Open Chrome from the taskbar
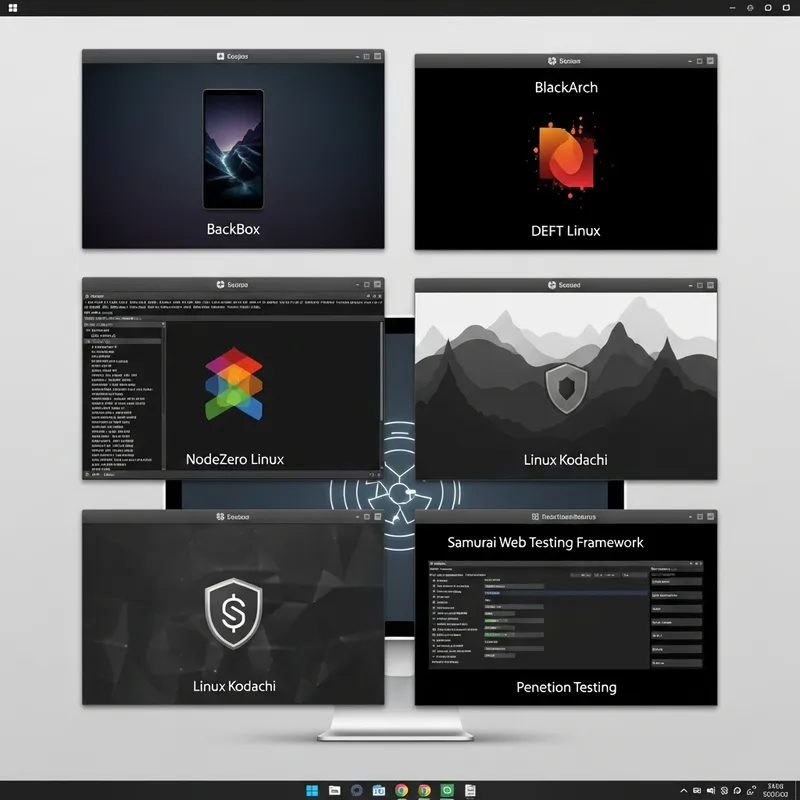800x800 pixels. [x=402, y=790]
